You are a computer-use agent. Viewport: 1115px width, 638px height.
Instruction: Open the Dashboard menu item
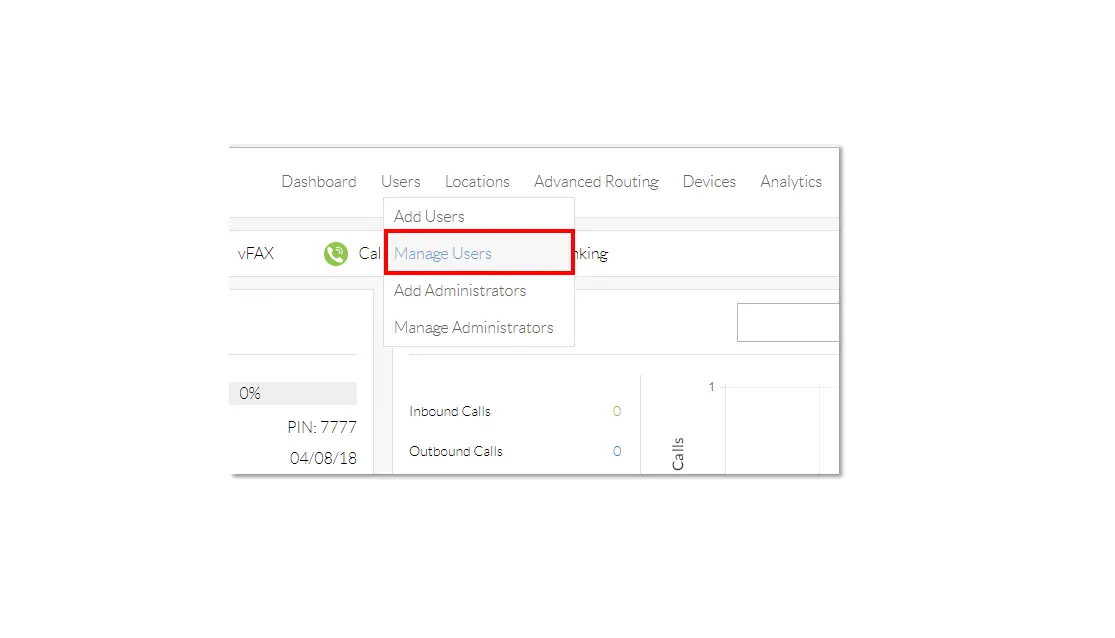[318, 182]
